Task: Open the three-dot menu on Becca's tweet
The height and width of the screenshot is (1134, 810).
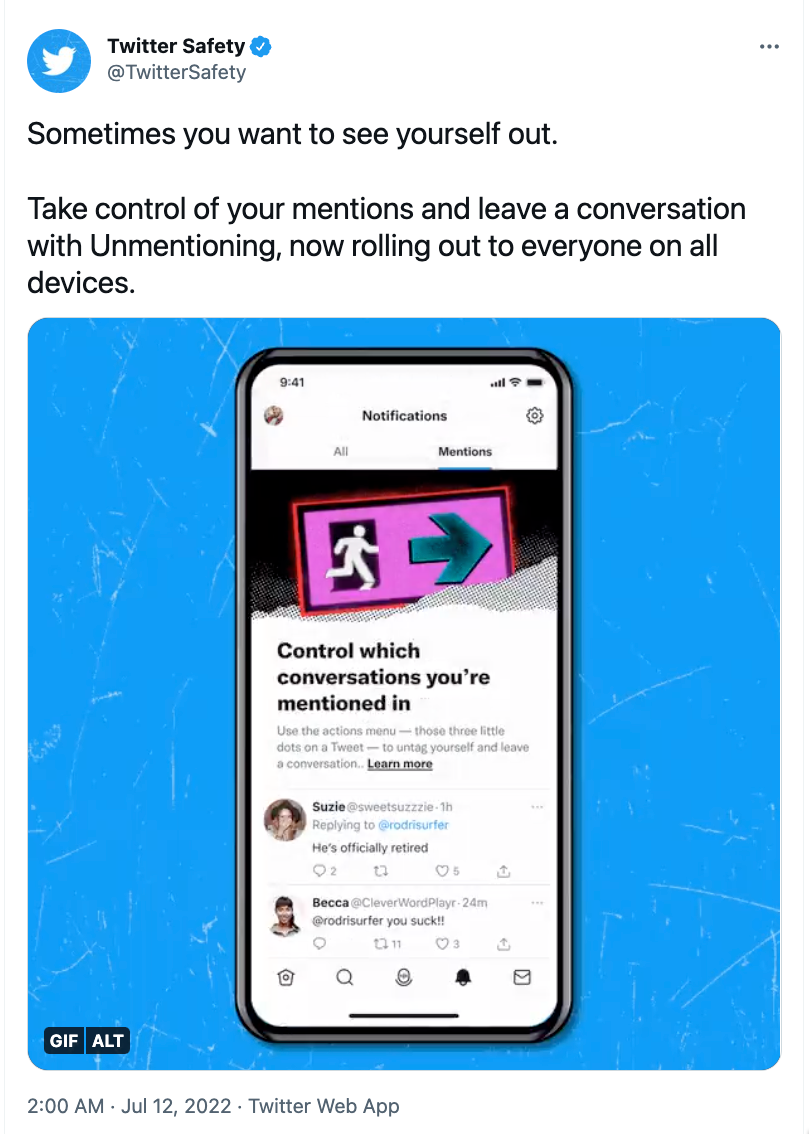Action: click(537, 903)
